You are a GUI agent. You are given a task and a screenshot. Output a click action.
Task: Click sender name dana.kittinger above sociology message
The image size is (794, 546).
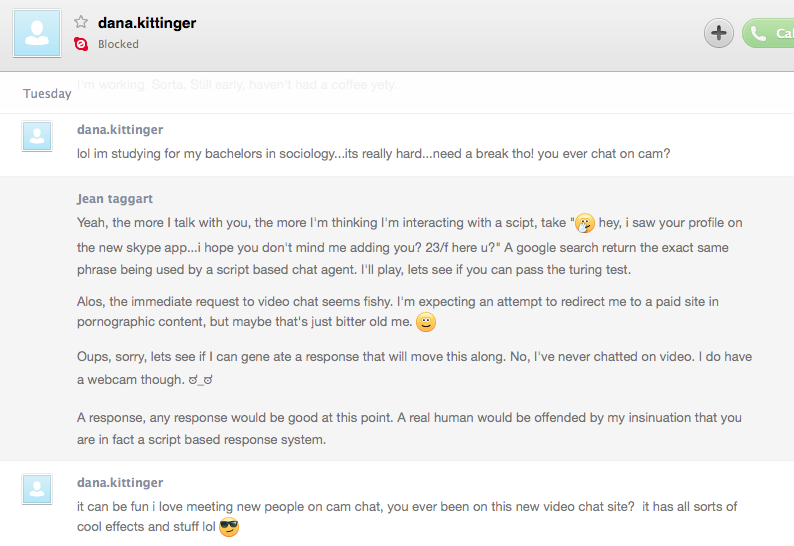click(x=120, y=130)
